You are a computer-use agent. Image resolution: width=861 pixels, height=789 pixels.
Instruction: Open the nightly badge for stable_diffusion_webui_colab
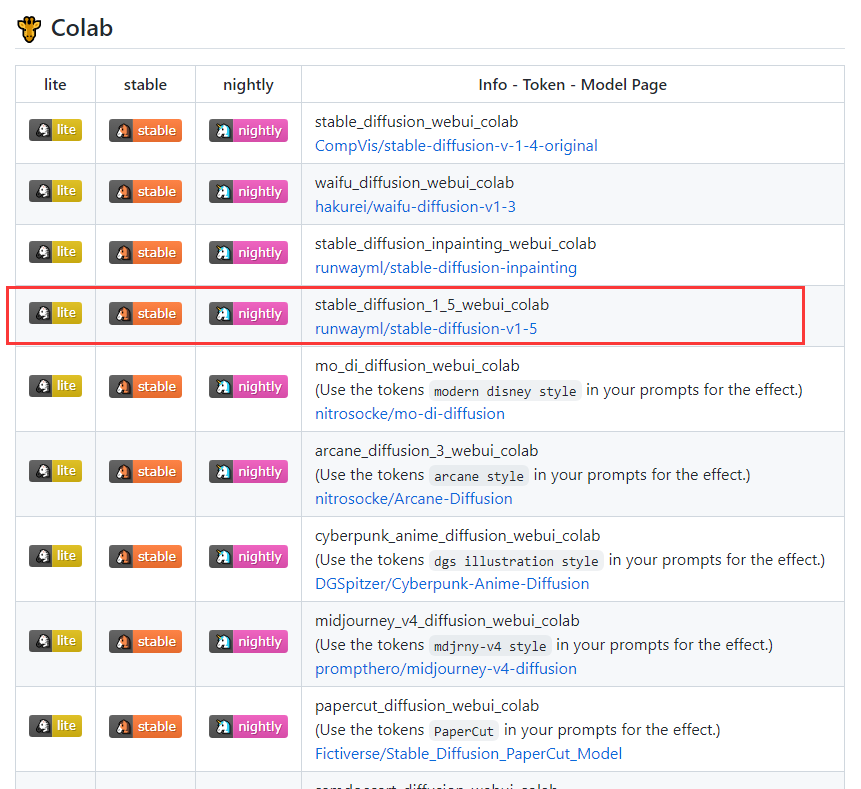point(248,131)
